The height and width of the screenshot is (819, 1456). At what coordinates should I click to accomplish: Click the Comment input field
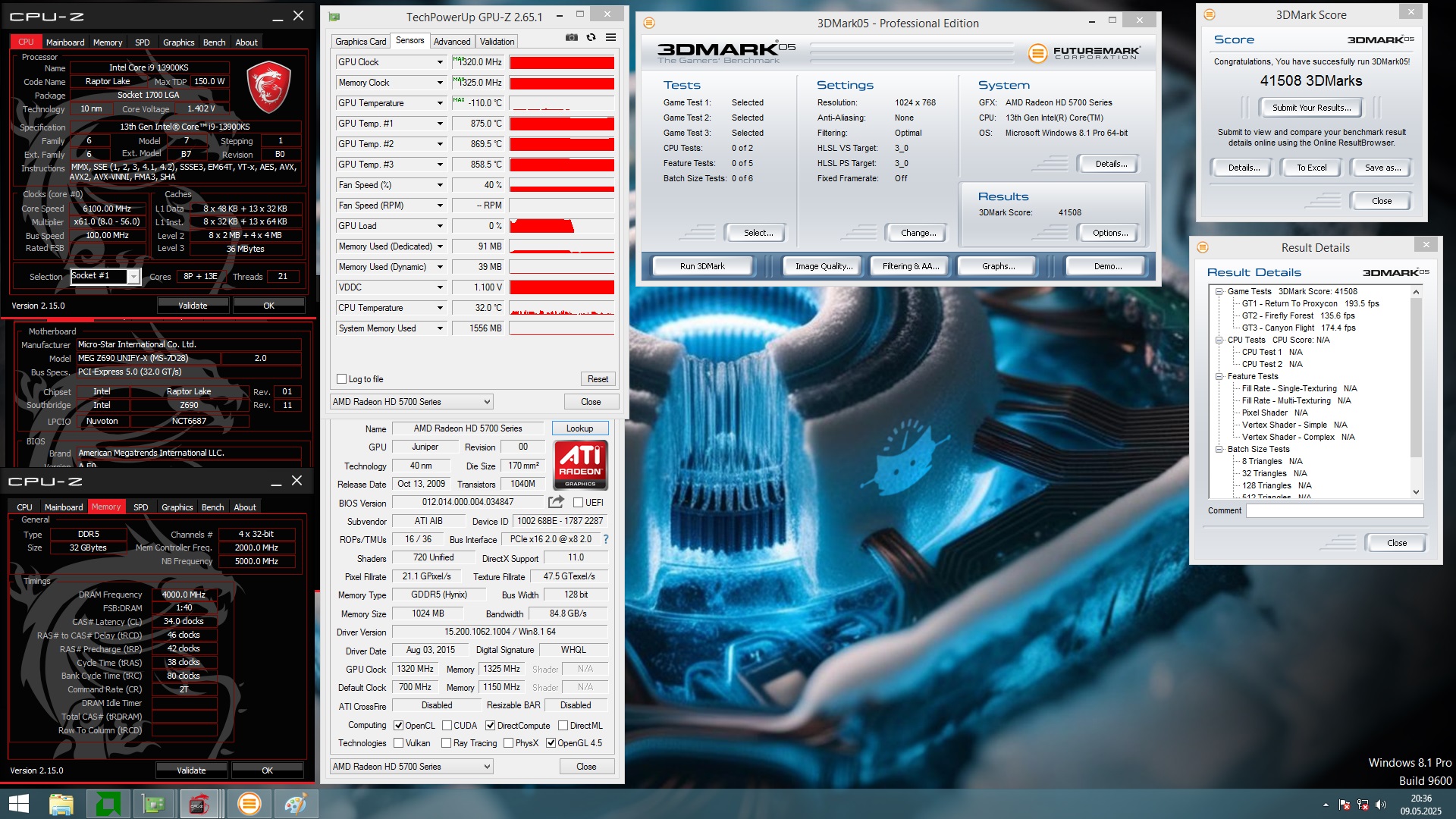point(1335,510)
